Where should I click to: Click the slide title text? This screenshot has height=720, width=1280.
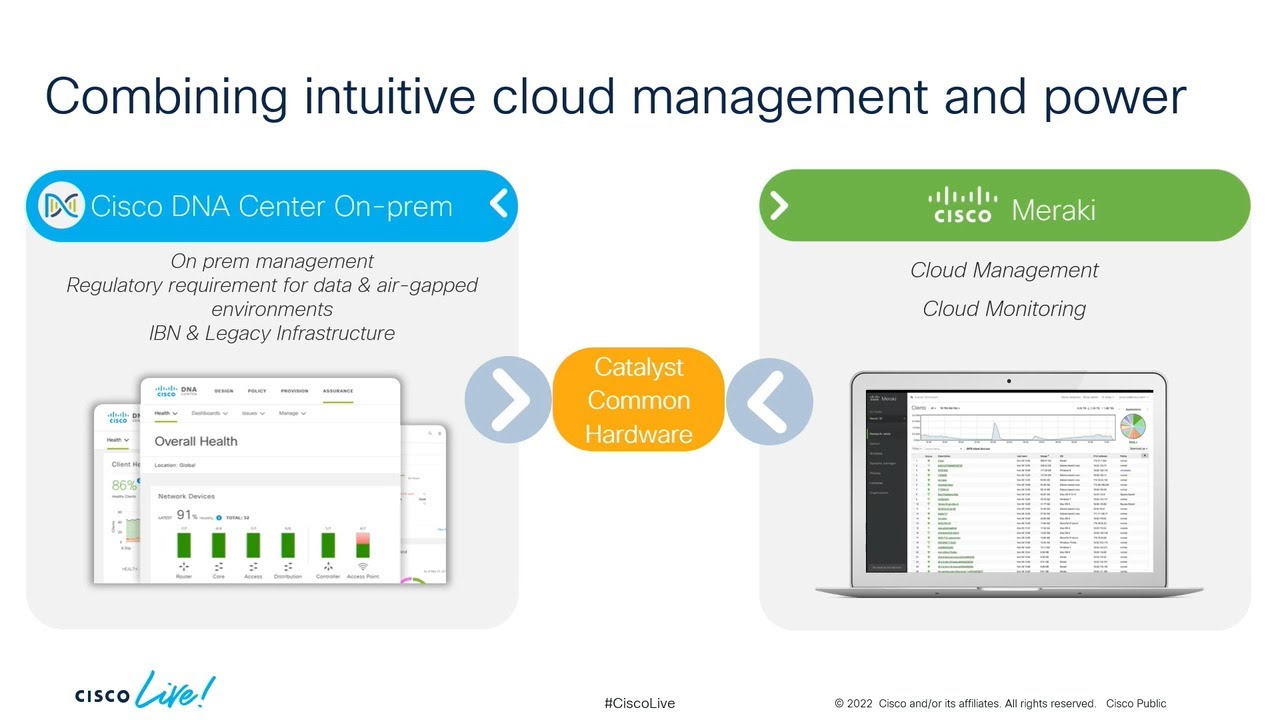pos(615,97)
